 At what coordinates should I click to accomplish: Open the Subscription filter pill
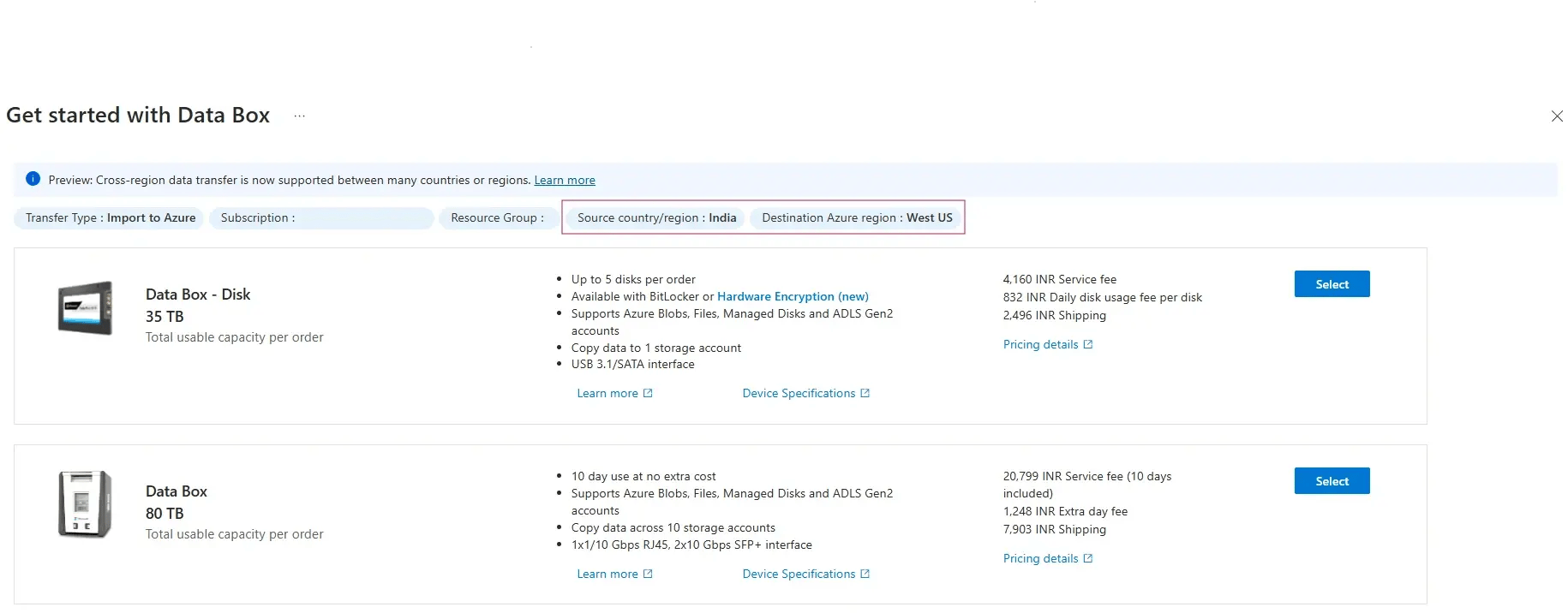coord(321,218)
